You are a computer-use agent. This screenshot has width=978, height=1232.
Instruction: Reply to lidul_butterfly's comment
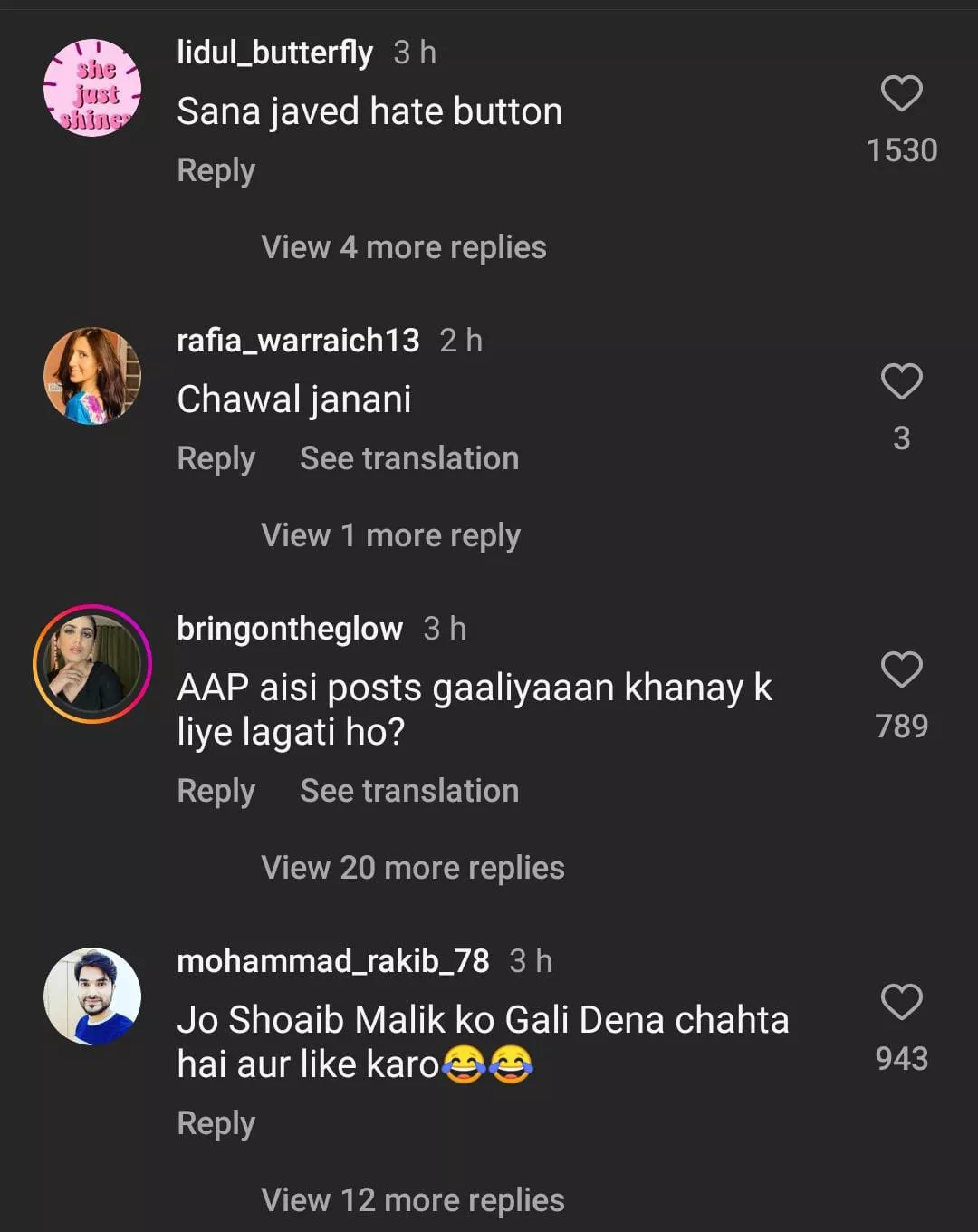[216, 170]
